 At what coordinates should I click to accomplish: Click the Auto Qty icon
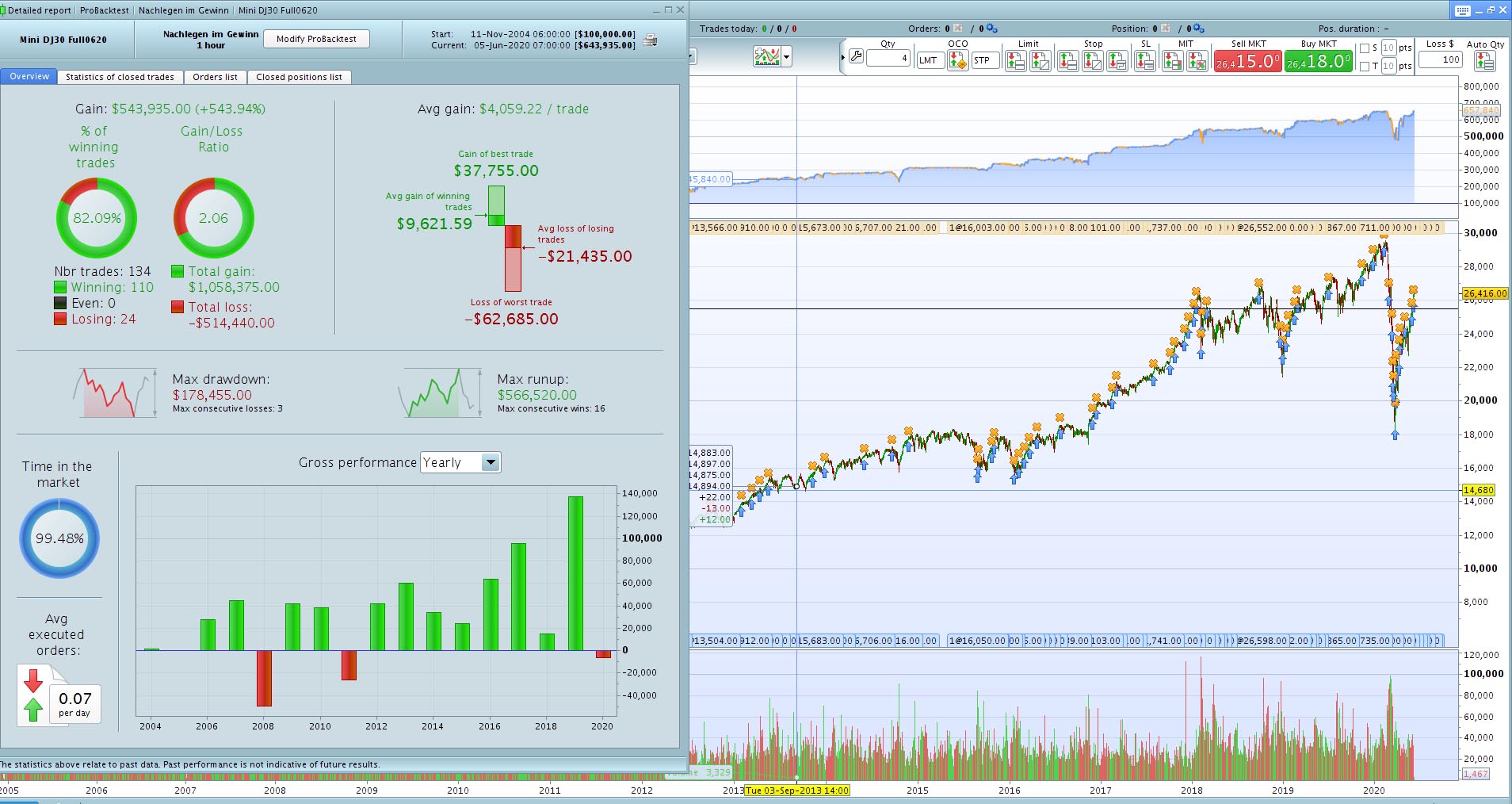(x=1485, y=61)
